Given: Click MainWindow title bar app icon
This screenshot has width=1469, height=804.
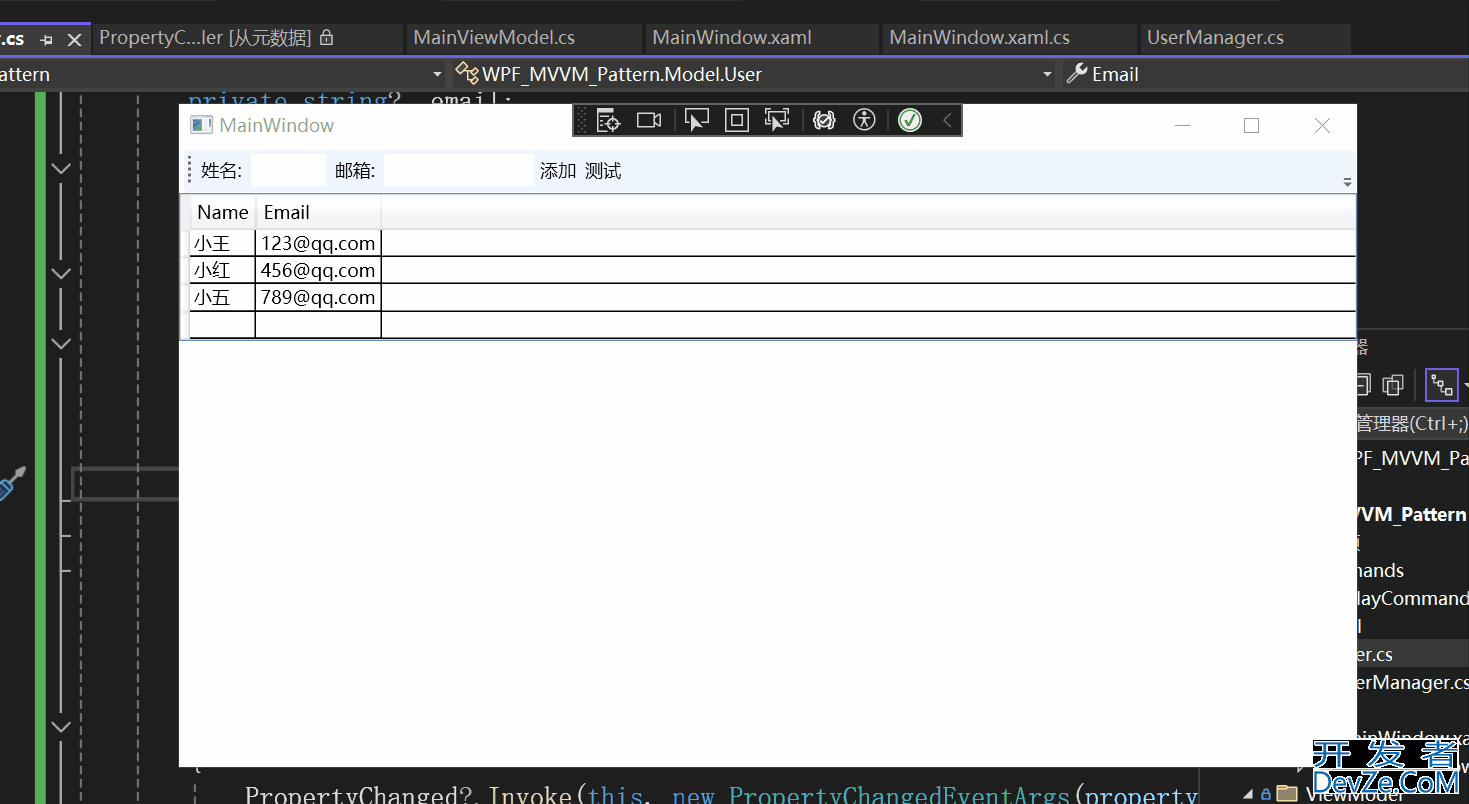Looking at the screenshot, I should click(202, 125).
